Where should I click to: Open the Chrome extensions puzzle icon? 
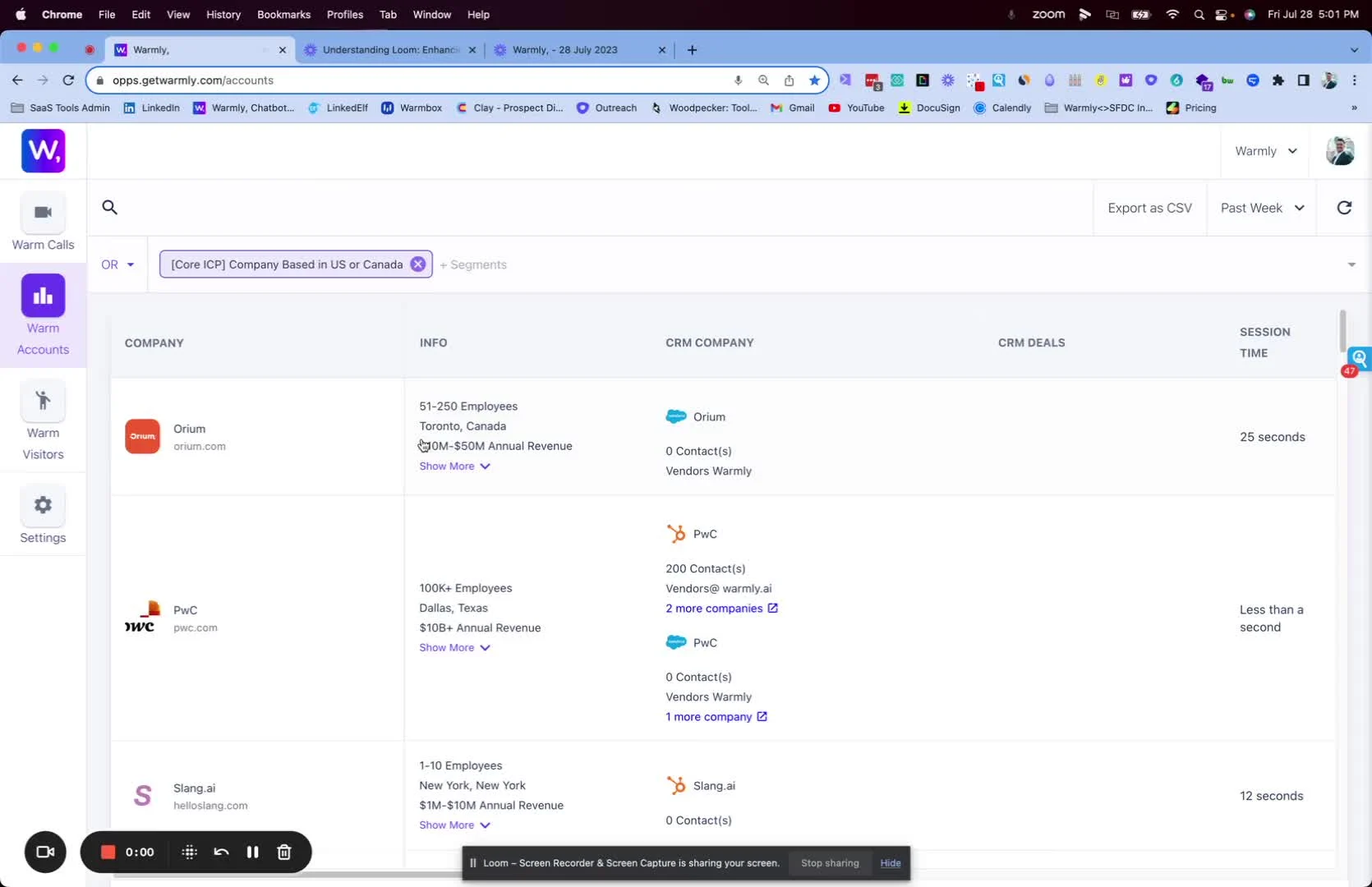click(1278, 80)
